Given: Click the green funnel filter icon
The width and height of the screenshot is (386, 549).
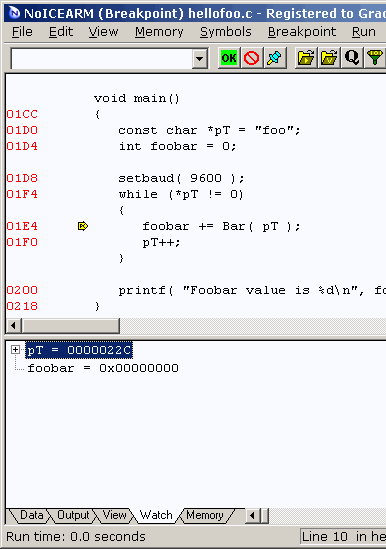Looking at the screenshot, I should click(375, 58).
